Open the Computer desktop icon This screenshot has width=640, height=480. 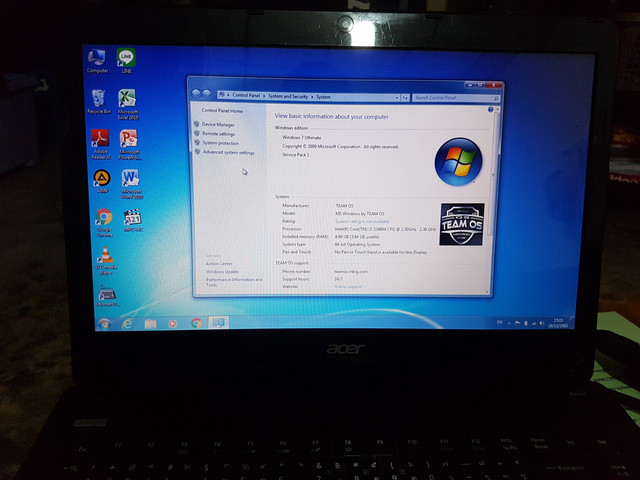pos(97,61)
